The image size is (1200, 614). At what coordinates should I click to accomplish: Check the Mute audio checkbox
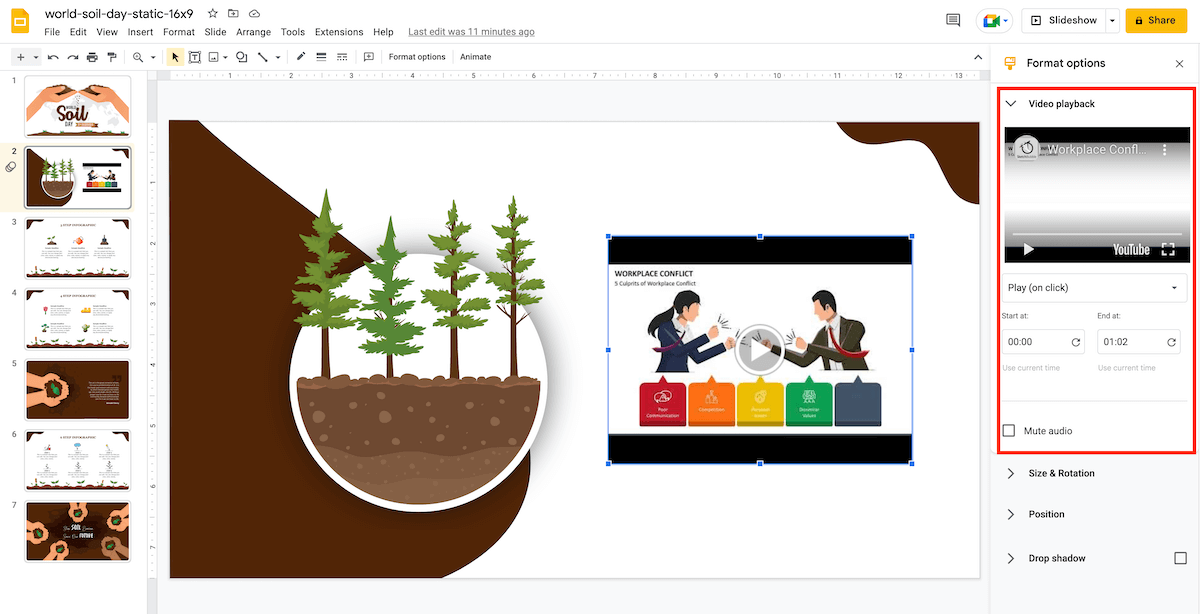[1009, 431]
